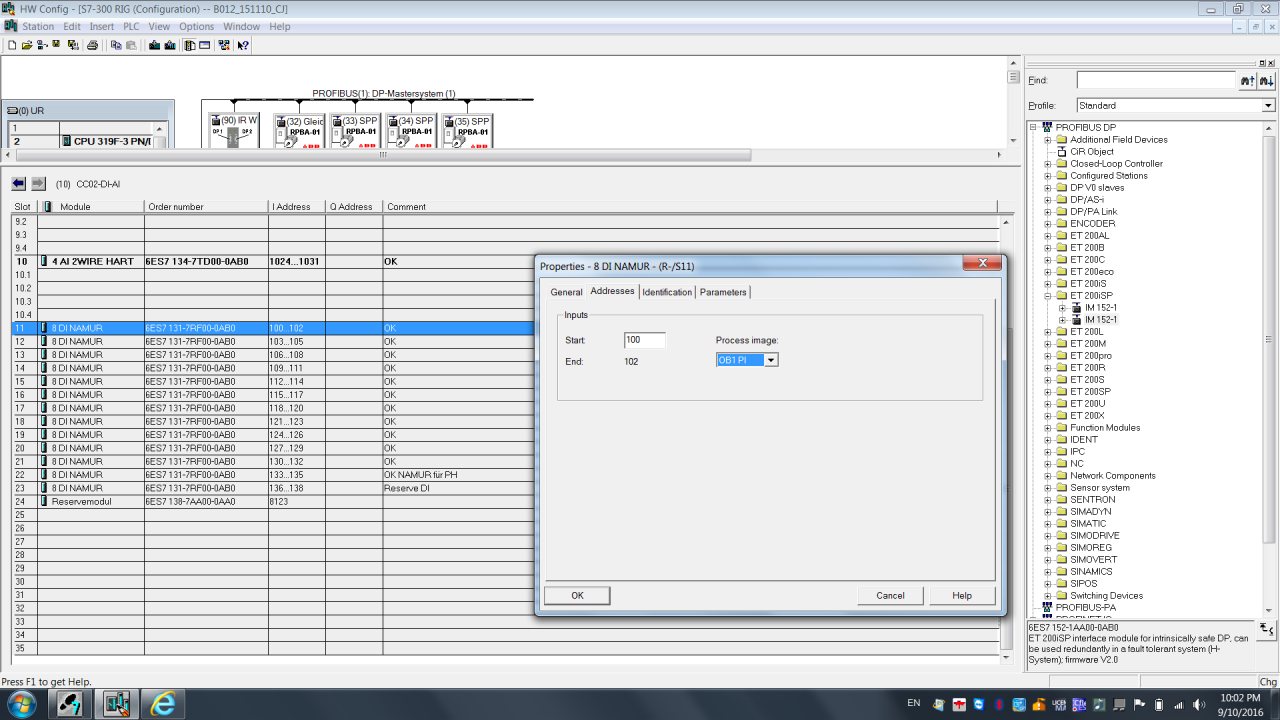1280x720 pixels.
Task: Collapse the ET 200iSP catalog folder
Action: click(1048, 296)
